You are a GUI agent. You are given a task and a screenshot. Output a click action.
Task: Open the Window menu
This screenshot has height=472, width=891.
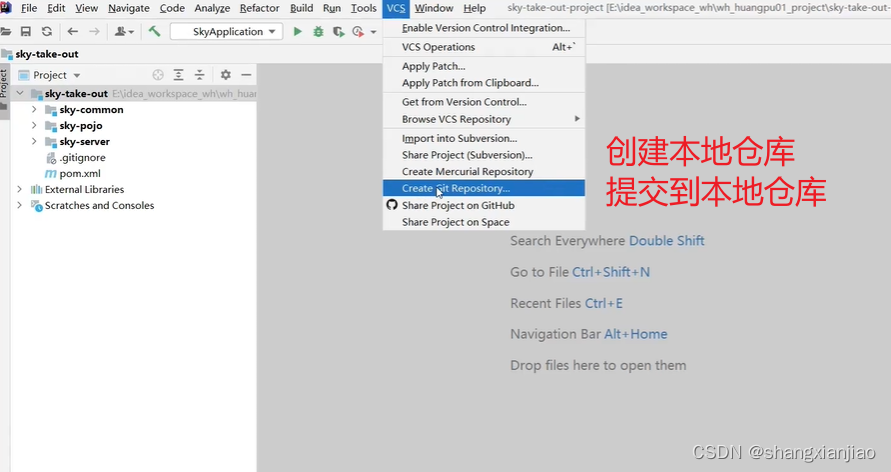pos(434,8)
